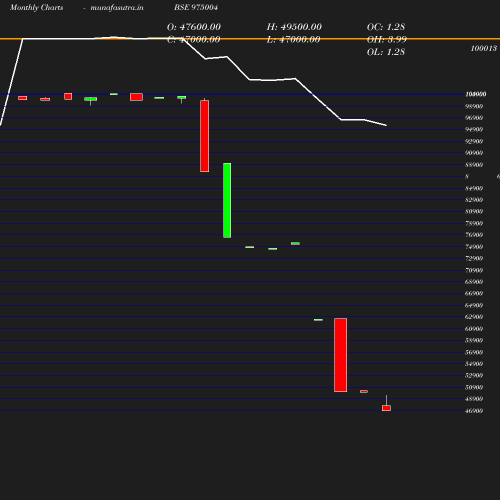Click the 64900 price axis label
The height and width of the screenshot is (500, 500).
coord(474,305)
